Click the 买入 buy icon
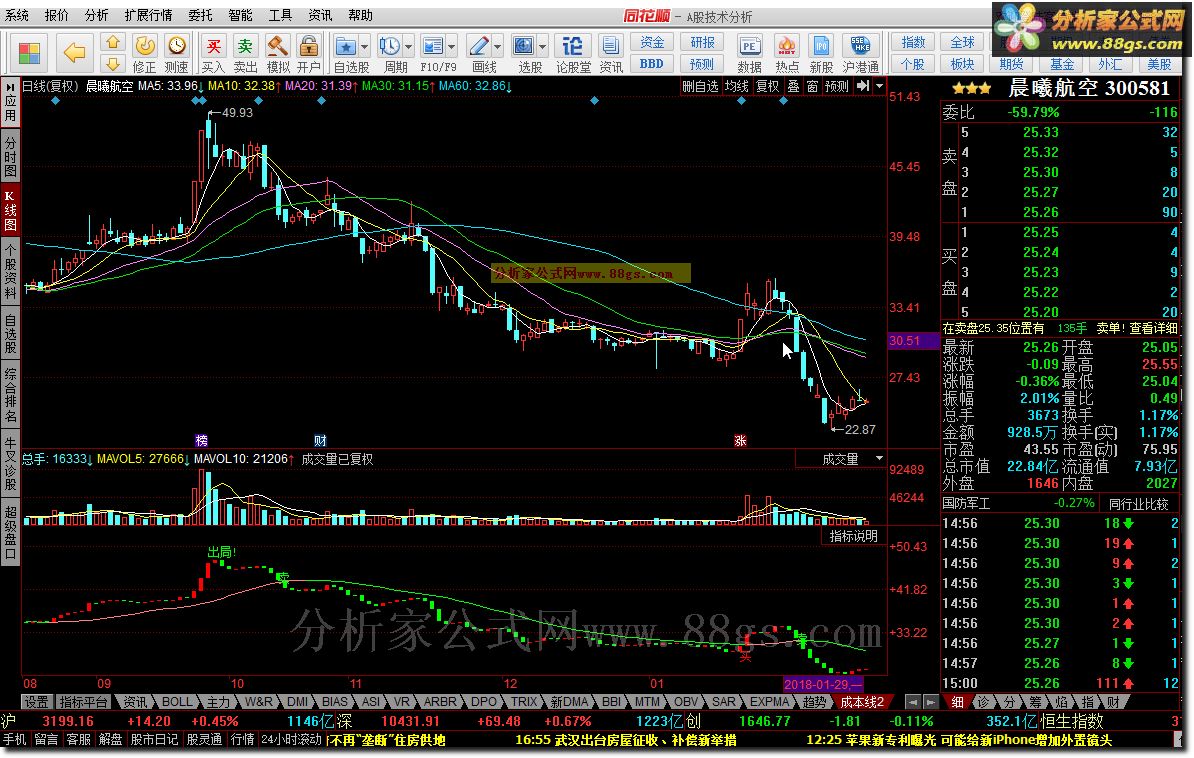1194x758 pixels. 214,53
